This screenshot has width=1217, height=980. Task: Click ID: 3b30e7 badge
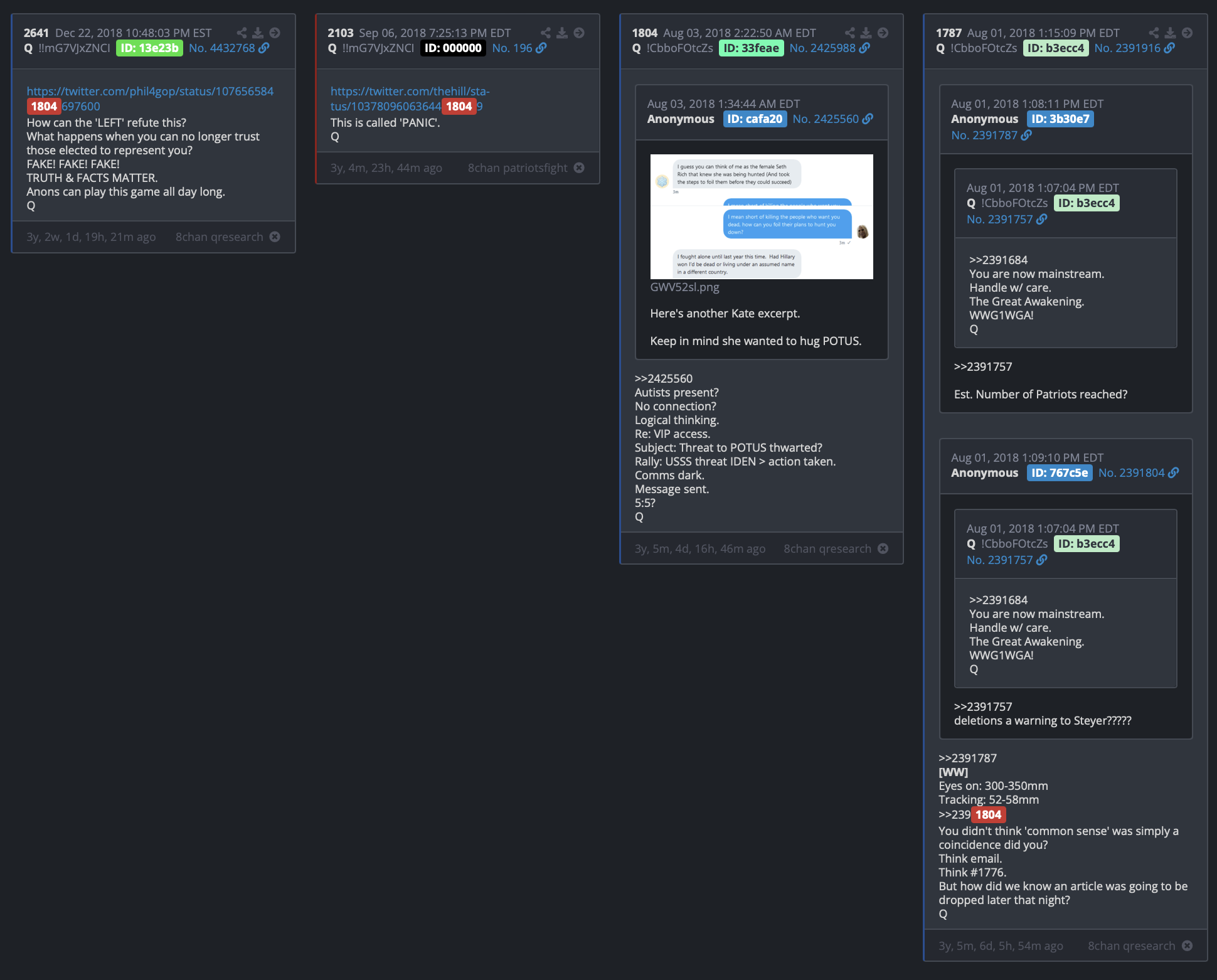click(1060, 119)
